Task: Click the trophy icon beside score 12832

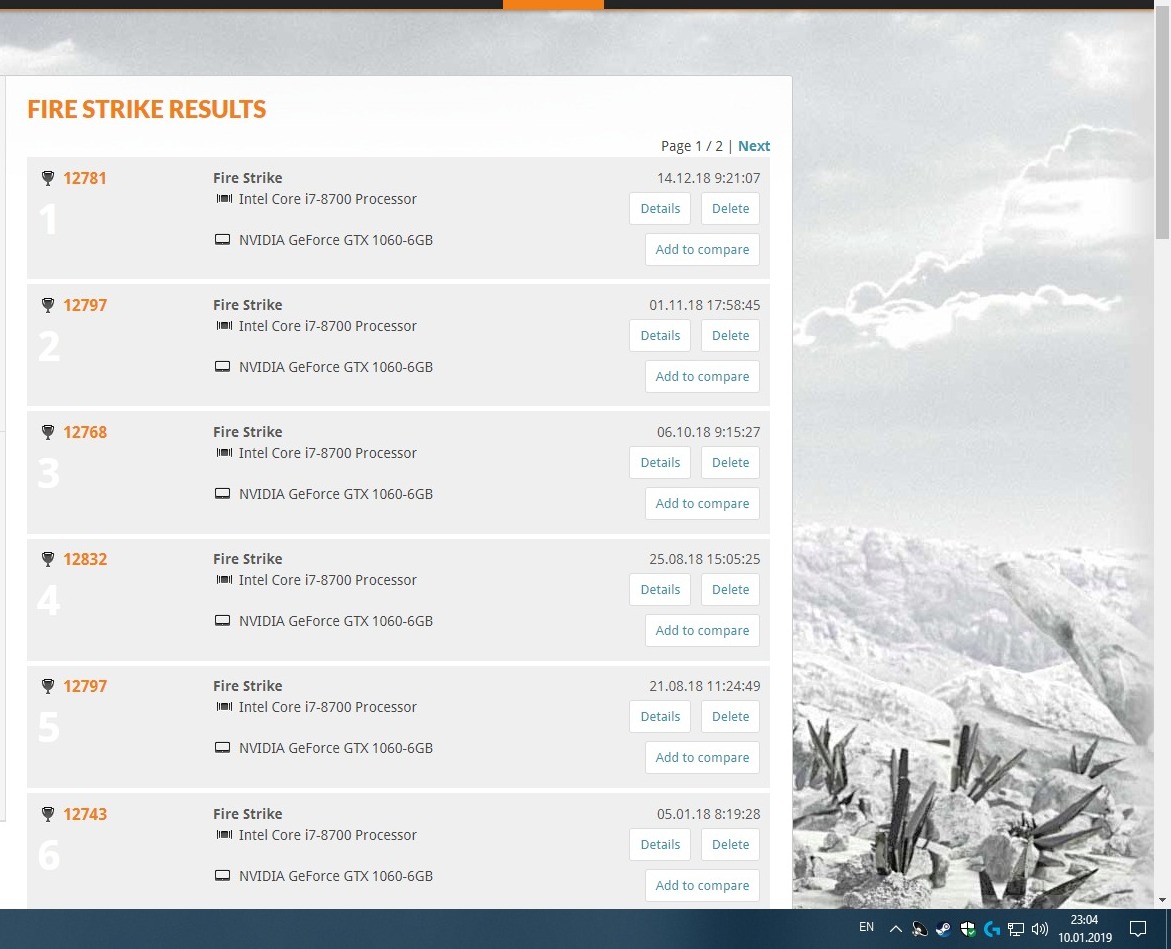Action: [48, 559]
